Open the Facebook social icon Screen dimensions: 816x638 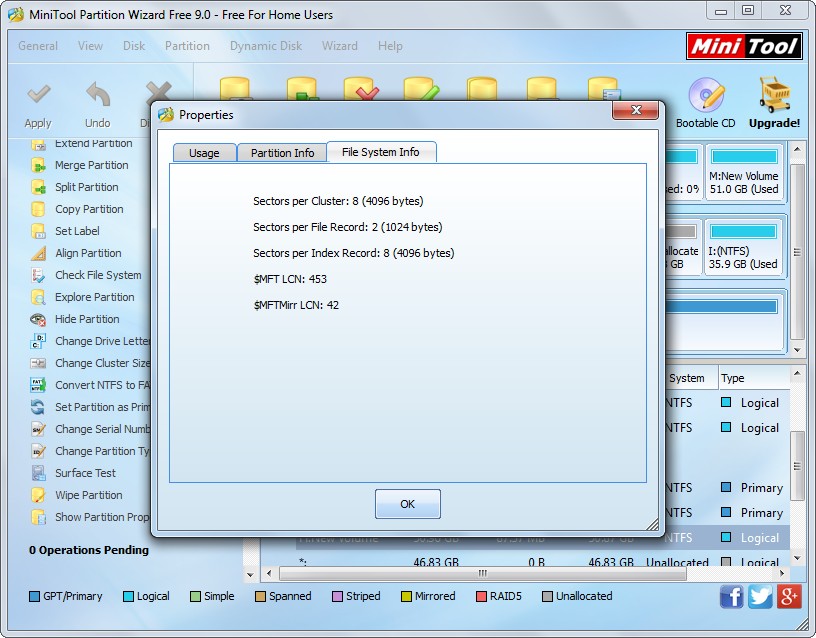(732, 596)
